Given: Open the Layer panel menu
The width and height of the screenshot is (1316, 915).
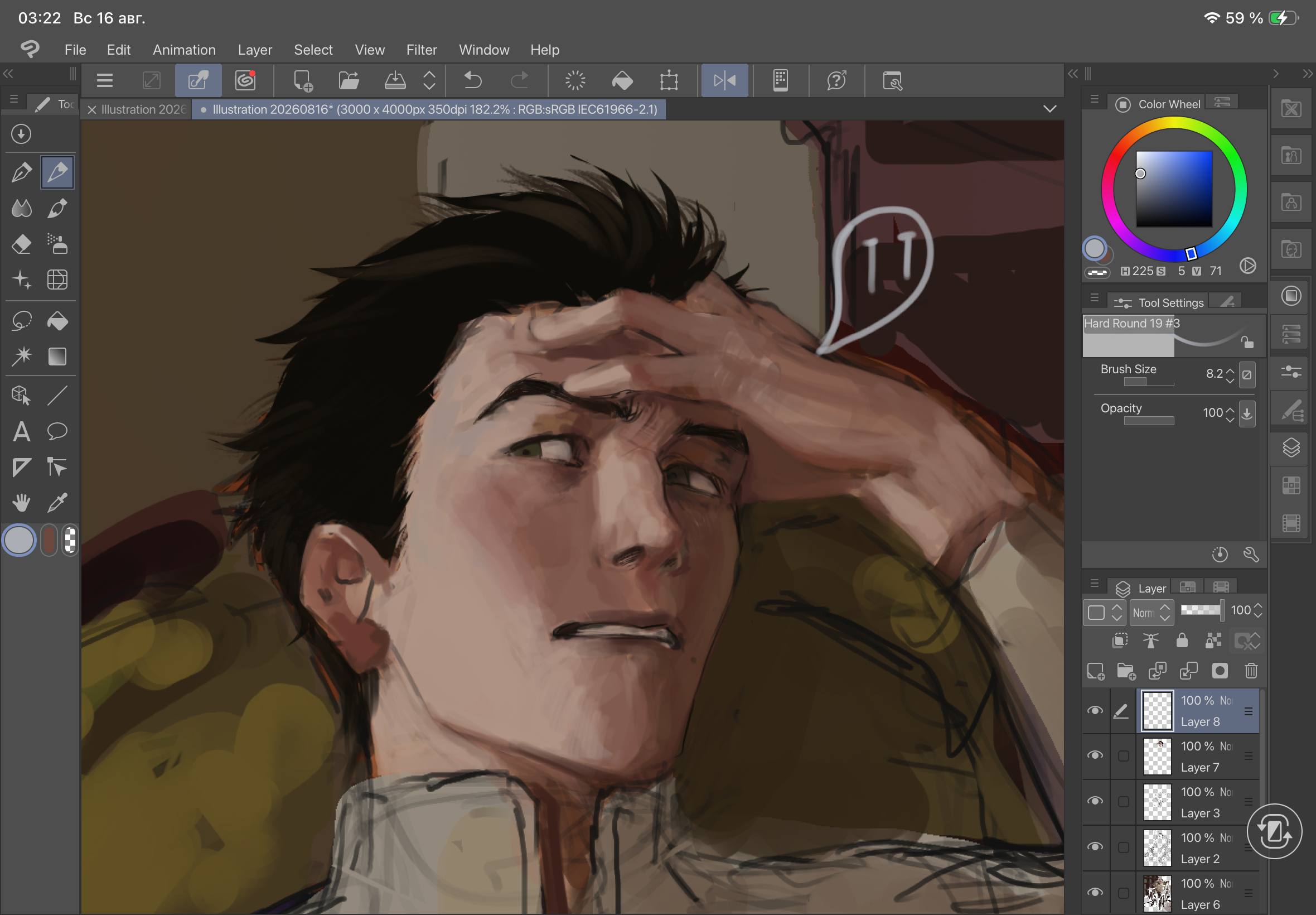Looking at the screenshot, I should click(x=1094, y=584).
